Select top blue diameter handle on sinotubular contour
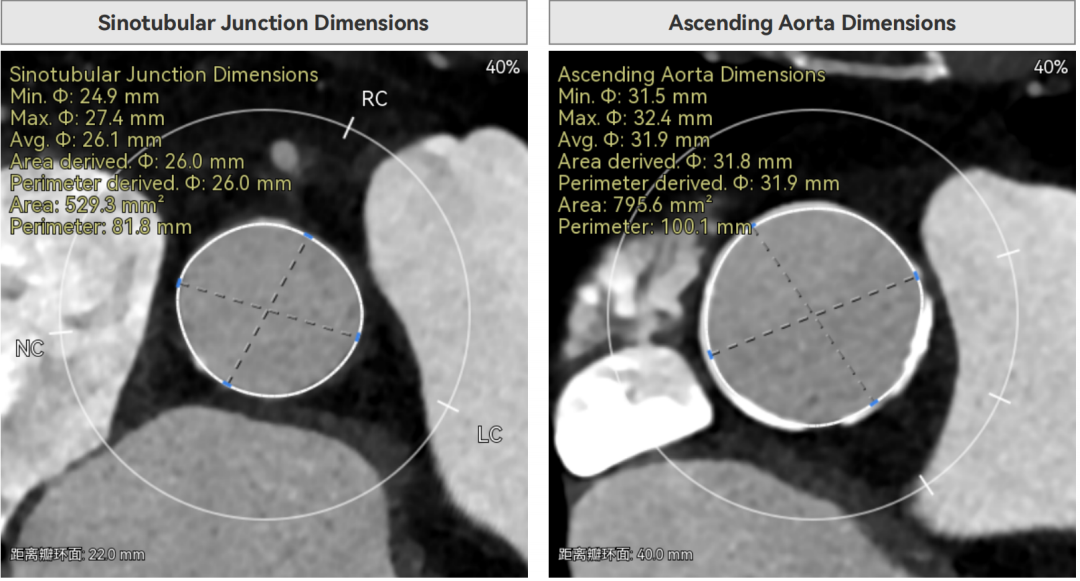Image resolution: width=1080 pixels, height=581 pixels. tap(308, 236)
